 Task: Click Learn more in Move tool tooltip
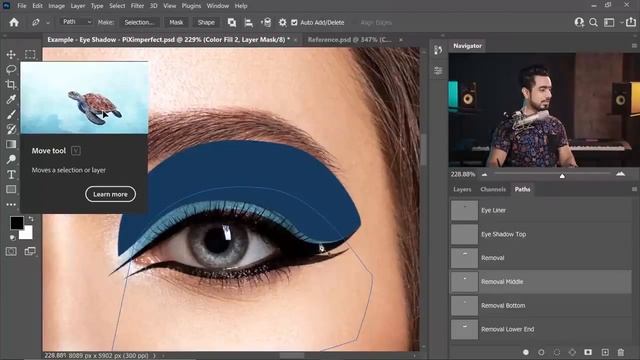pos(110,194)
